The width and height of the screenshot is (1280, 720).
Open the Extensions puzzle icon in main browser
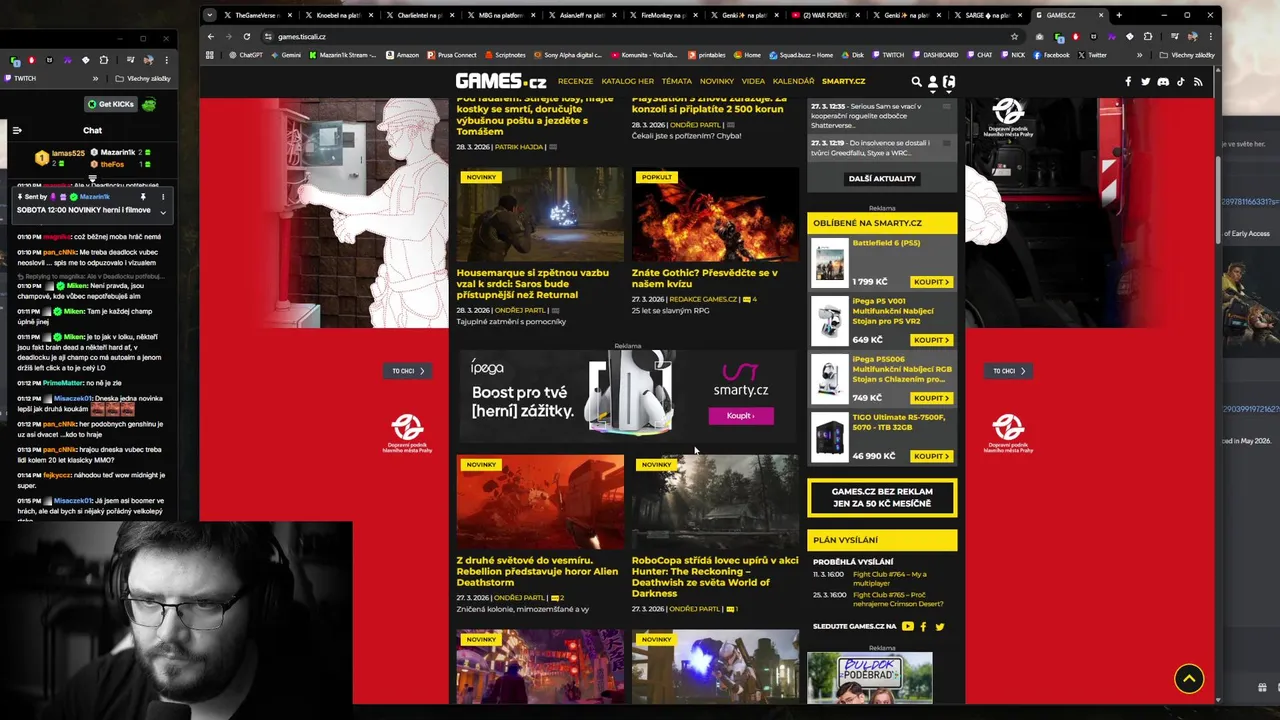(x=1147, y=36)
